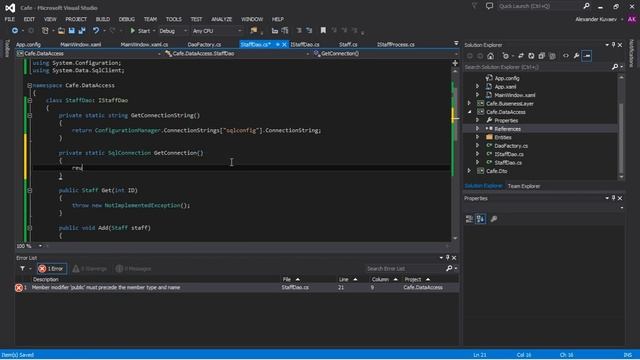Expand the Cafe.Dto project node

[x=469, y=171]
